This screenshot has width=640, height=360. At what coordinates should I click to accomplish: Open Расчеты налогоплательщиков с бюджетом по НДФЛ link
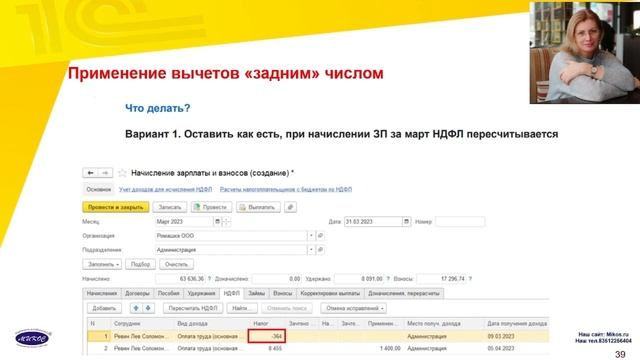pos(286,189)
